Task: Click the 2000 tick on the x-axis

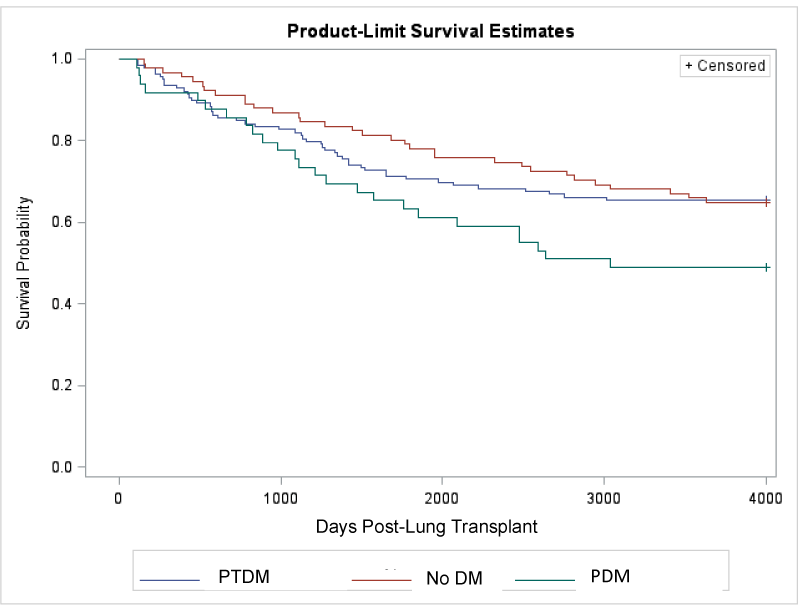Action: (443, 496)
